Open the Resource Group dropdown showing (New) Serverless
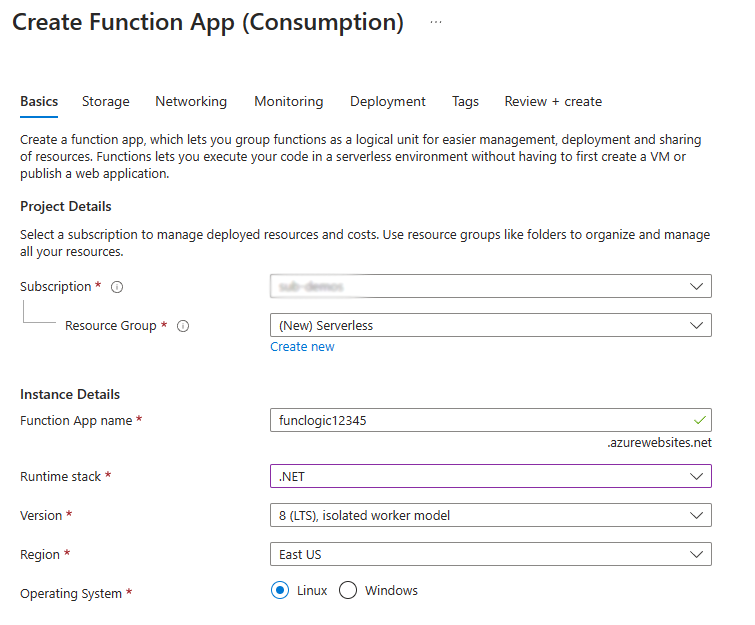This screenshot has height=625, width=755. click(x=491, y=326)
